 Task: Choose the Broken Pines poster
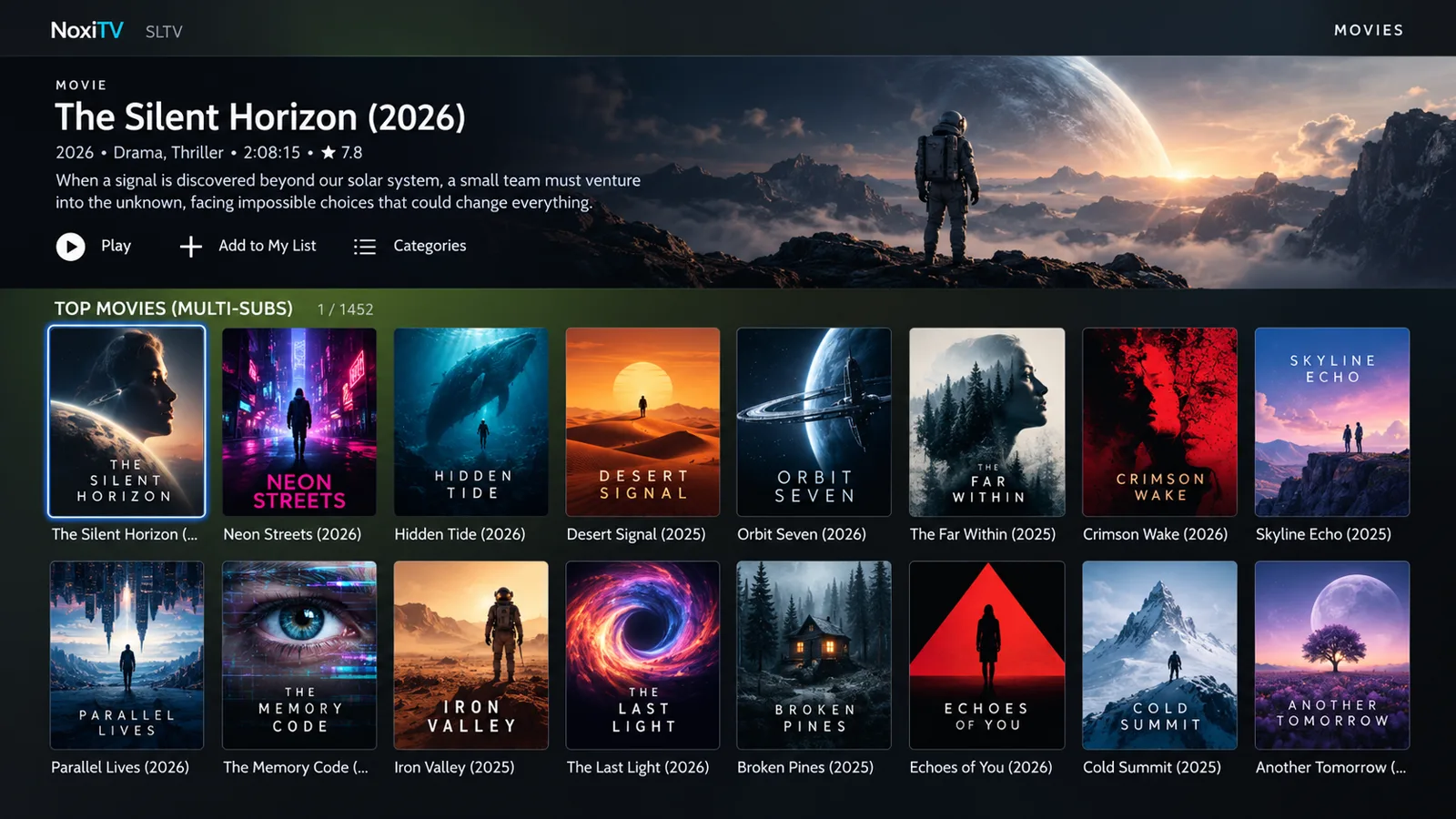pos(814,655)
